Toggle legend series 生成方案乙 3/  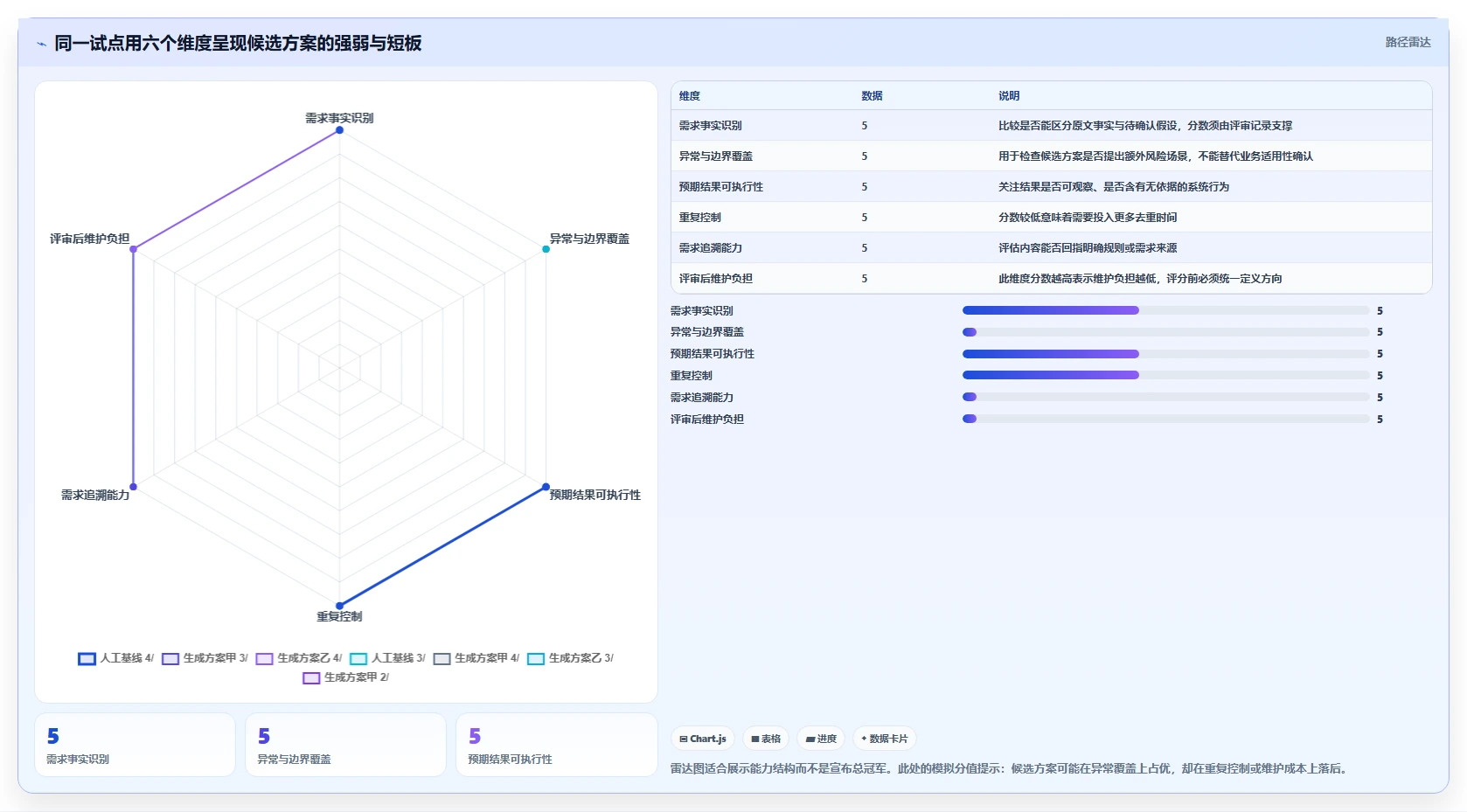[x=570, y=658]
